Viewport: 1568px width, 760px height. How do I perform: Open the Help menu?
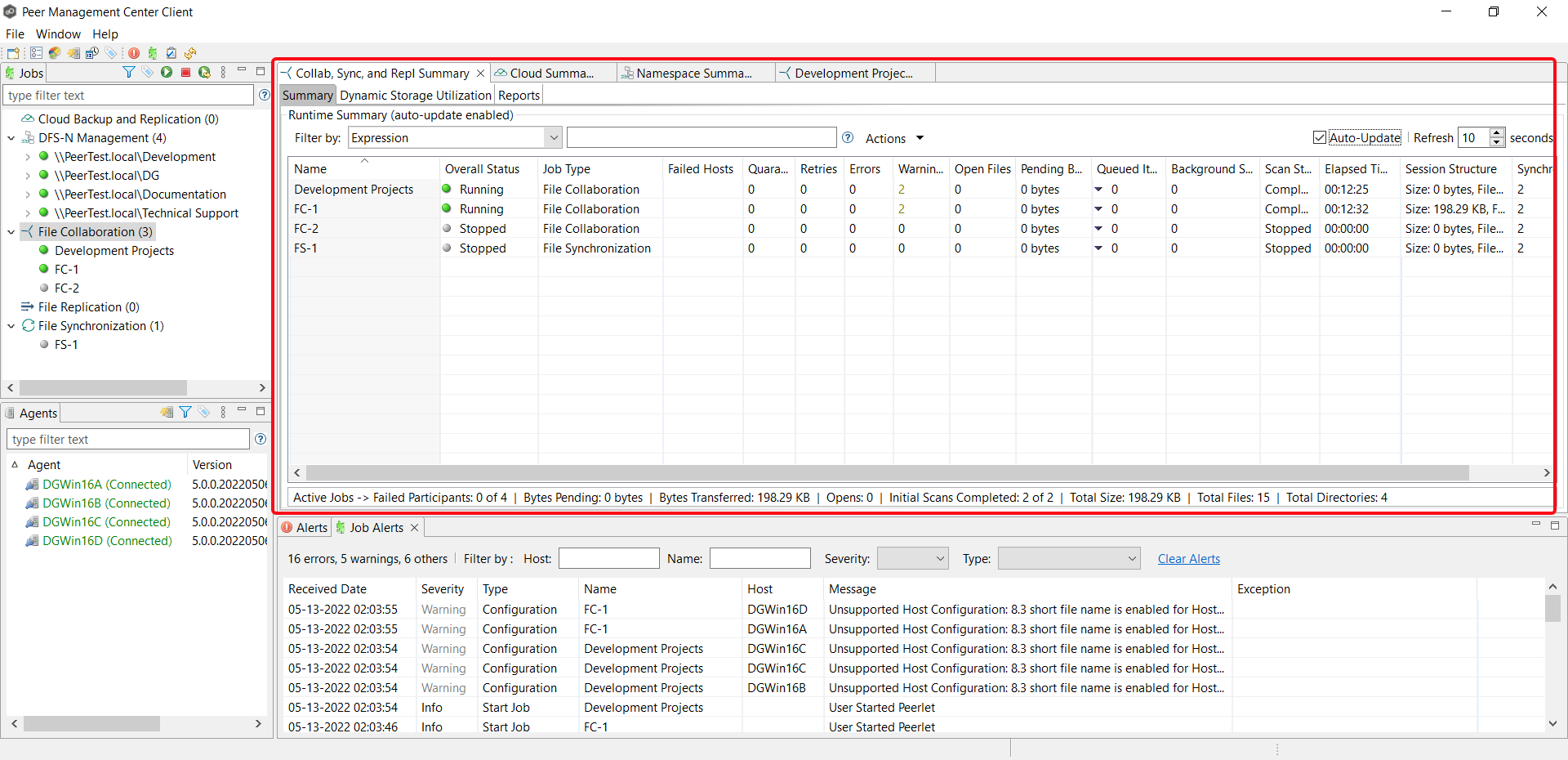(105, 34)
